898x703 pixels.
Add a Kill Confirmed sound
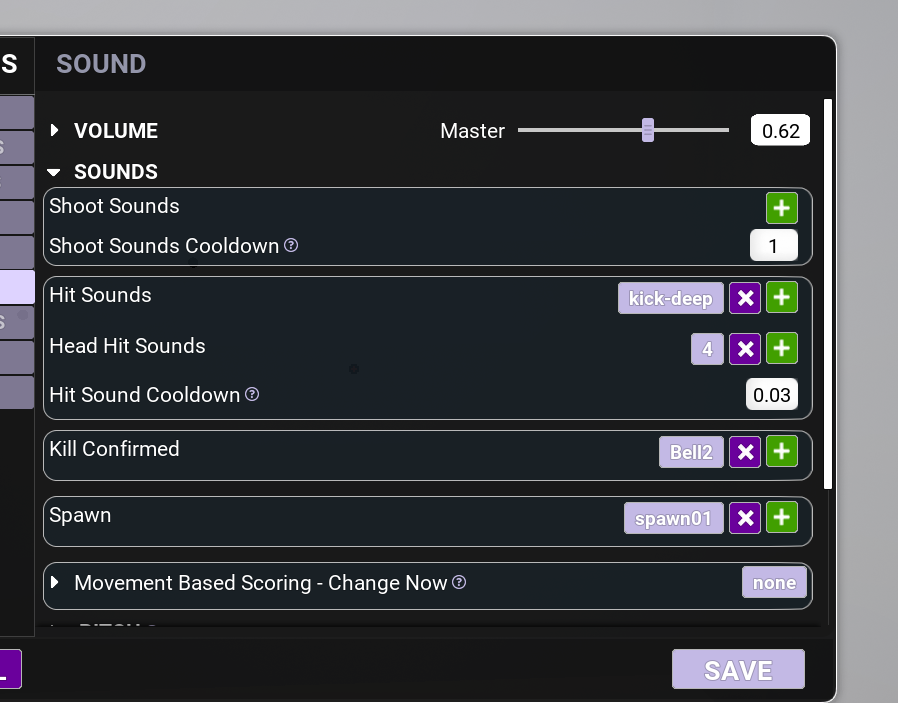click(x=782, y=452)
